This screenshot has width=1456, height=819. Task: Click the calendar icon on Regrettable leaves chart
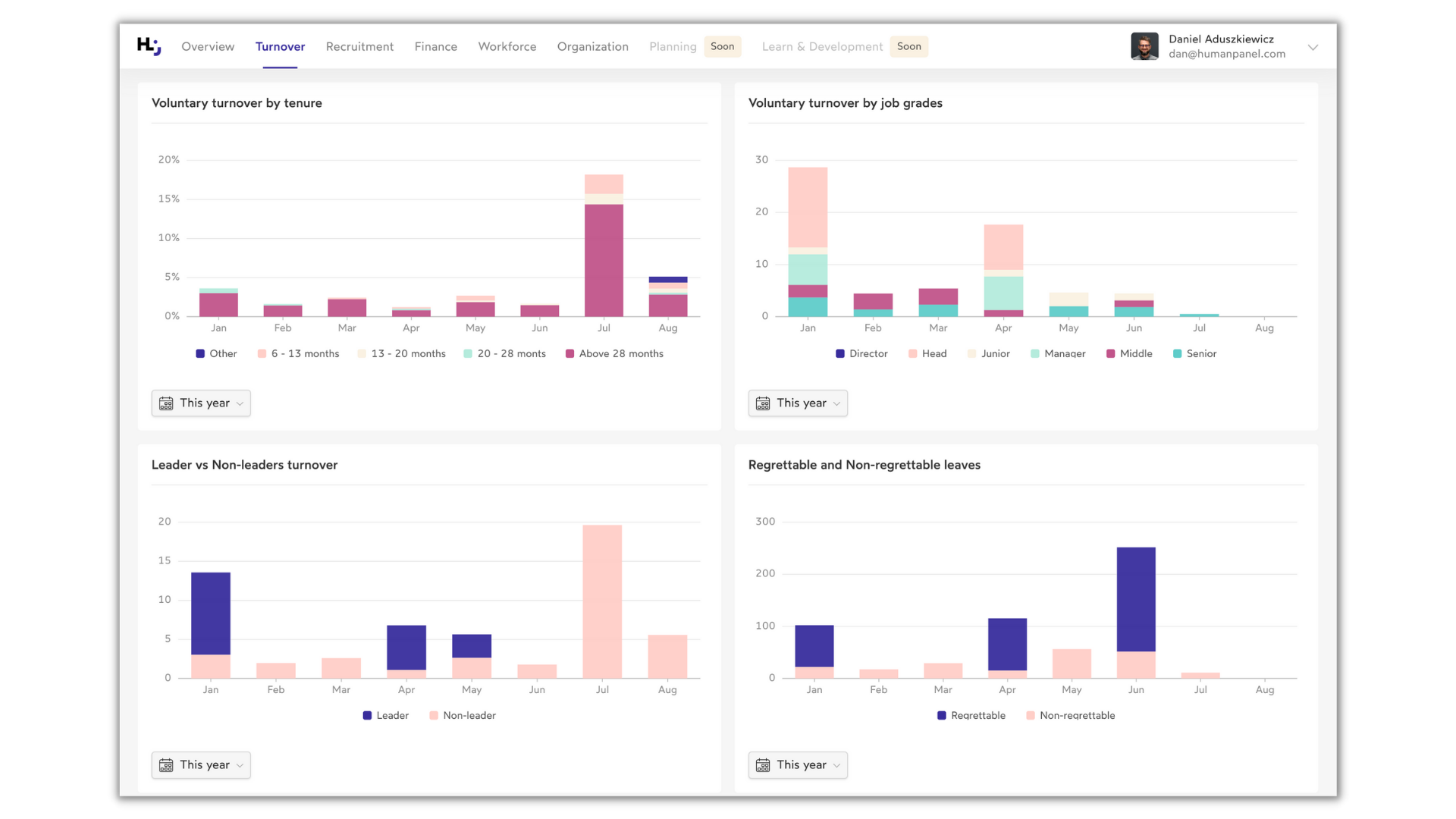[x=763, y=764]
